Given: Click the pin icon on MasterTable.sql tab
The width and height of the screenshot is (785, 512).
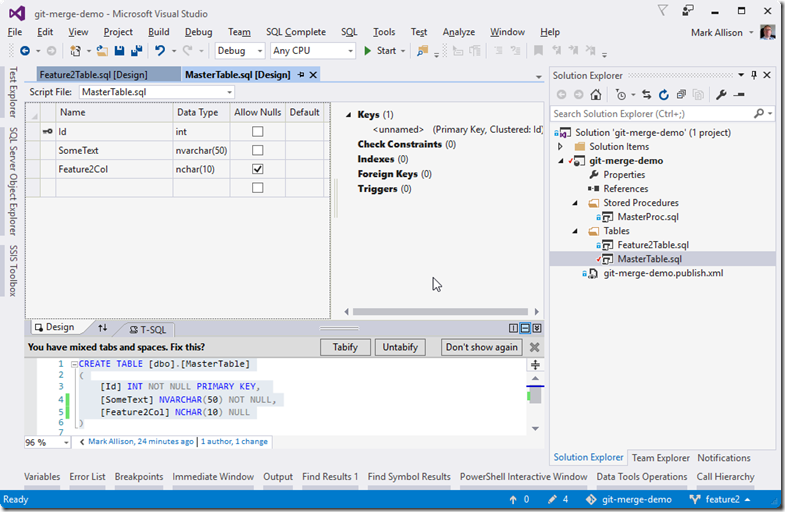Looking at the screenshot, I should point(301,75).
